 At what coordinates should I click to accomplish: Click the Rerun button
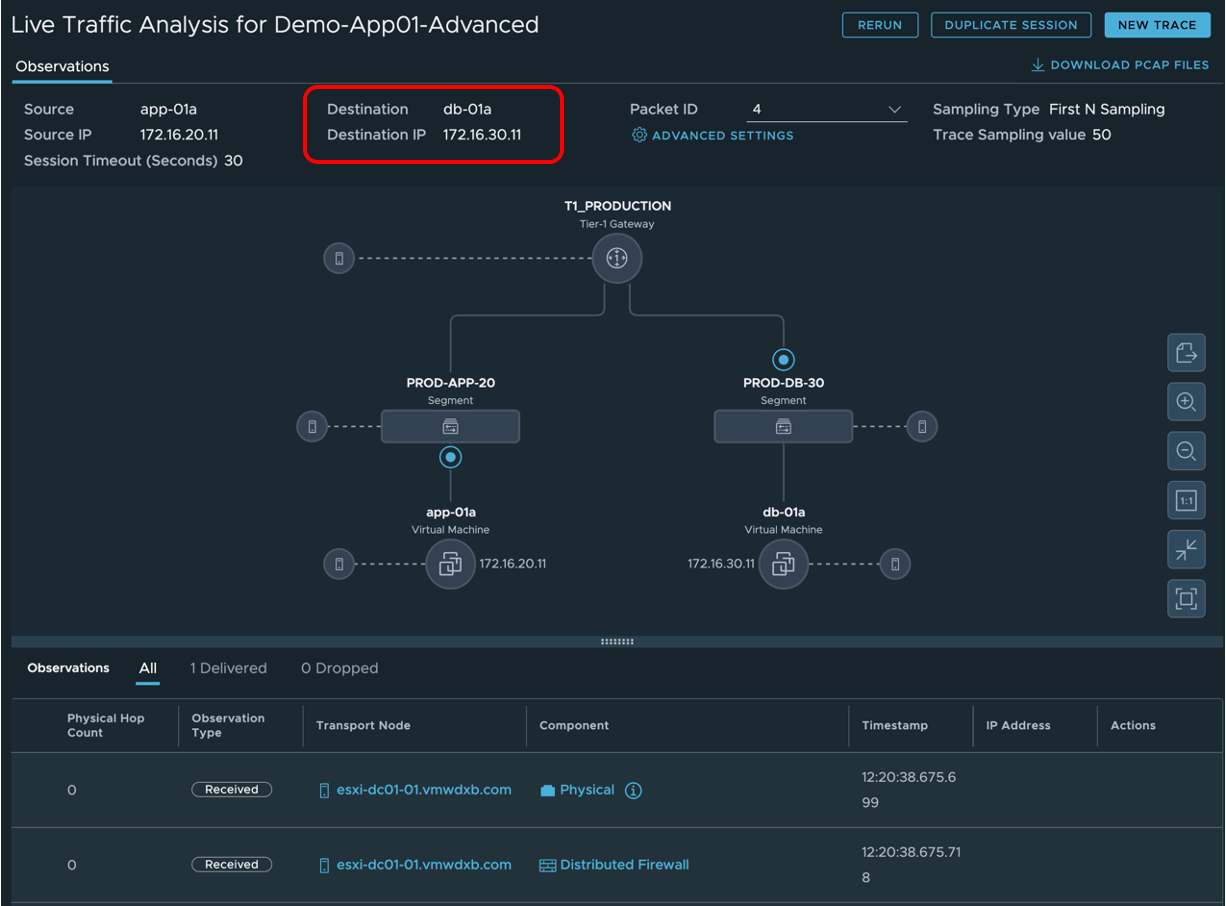pyautogui.click(x=880, y=25)
